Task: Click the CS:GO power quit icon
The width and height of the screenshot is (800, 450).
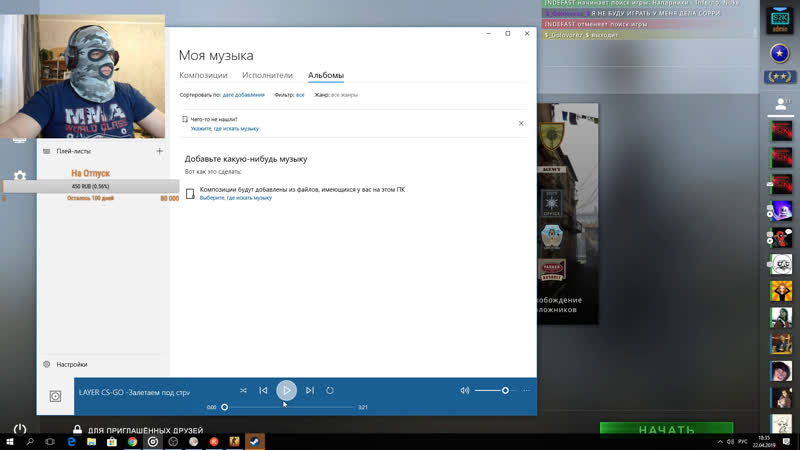Action: (x=19, y=429)
